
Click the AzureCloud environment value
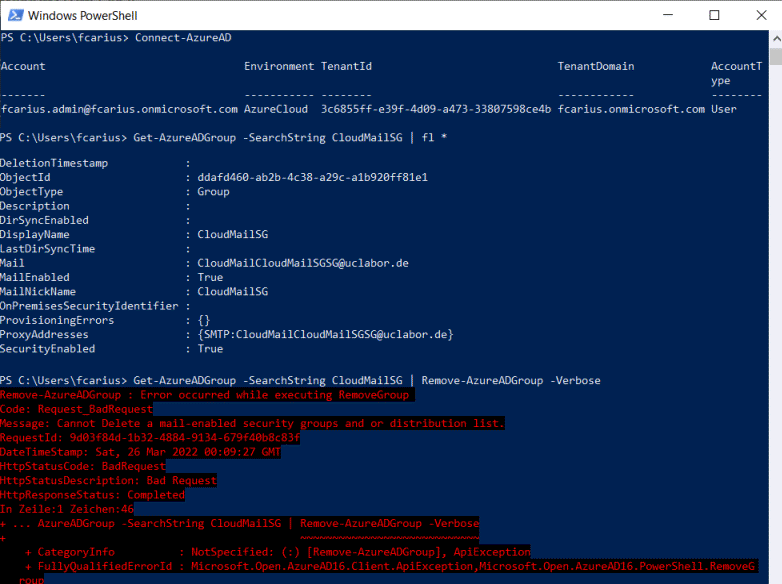coord(276,109)
